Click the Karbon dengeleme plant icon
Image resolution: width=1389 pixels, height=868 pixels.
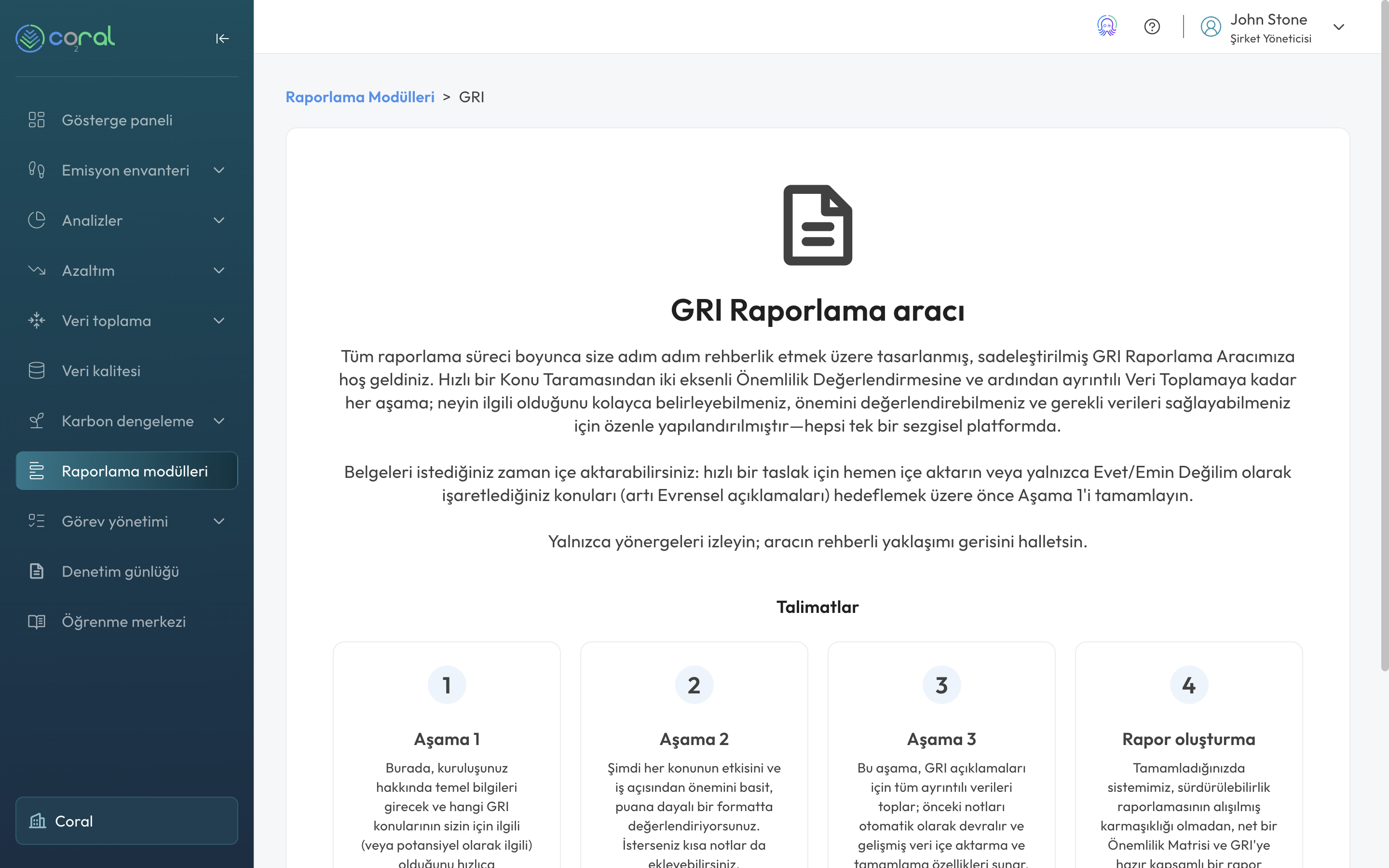coord(37,421)
